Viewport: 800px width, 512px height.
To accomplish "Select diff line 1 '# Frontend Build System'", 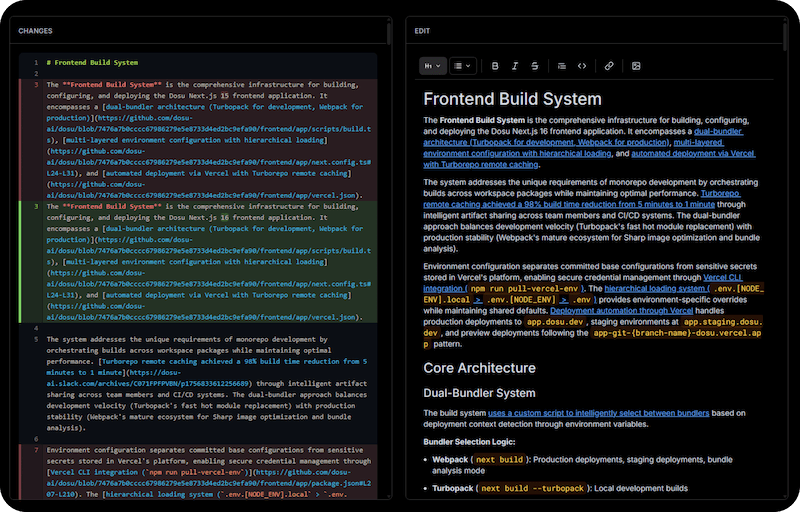I will tap(92, 62).
